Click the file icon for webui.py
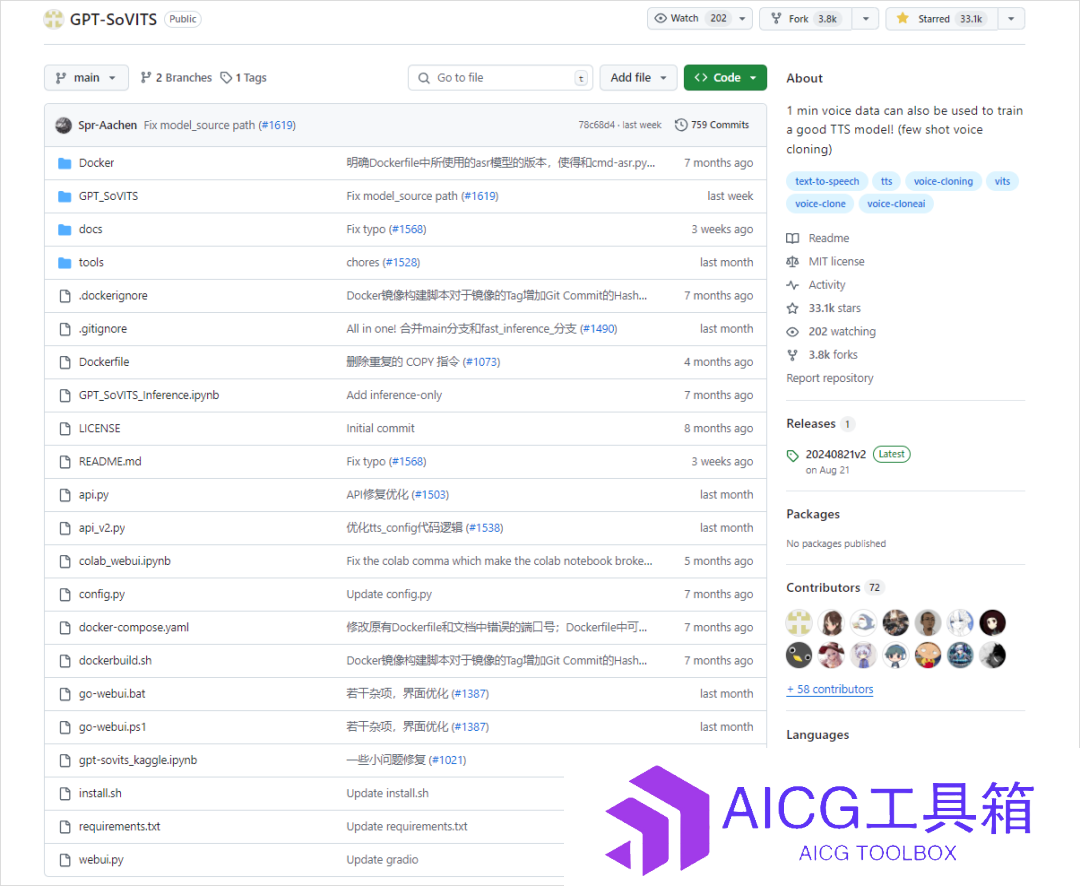This screenshot has width=1080, height=886. tap(65, 860)
